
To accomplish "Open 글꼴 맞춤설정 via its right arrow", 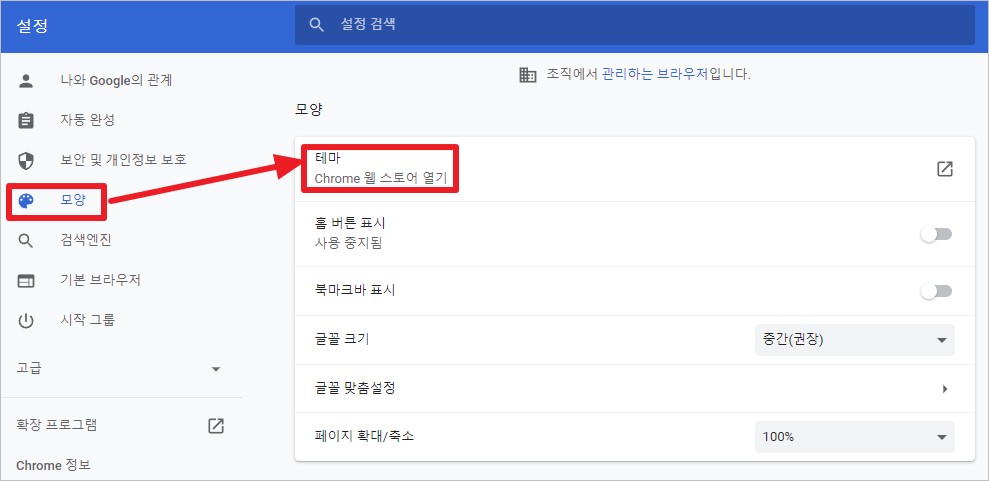I will click(945, 389).
